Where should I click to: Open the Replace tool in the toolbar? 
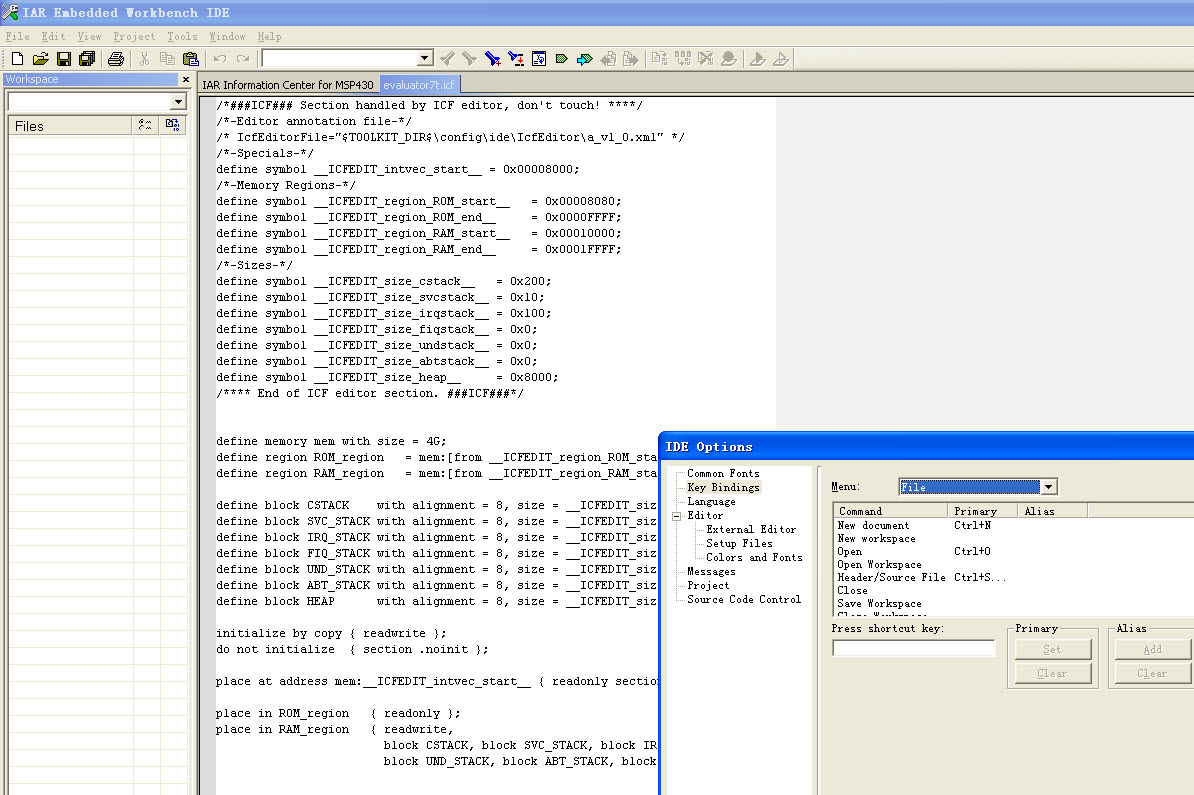516,59
